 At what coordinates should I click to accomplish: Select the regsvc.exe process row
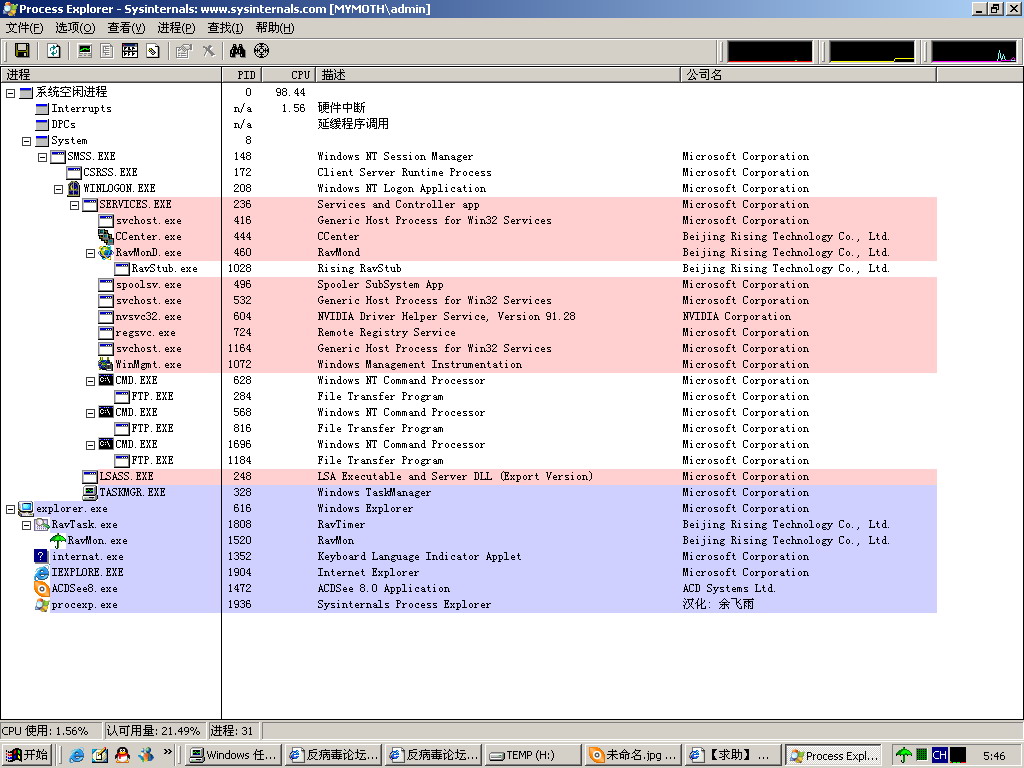469,332
